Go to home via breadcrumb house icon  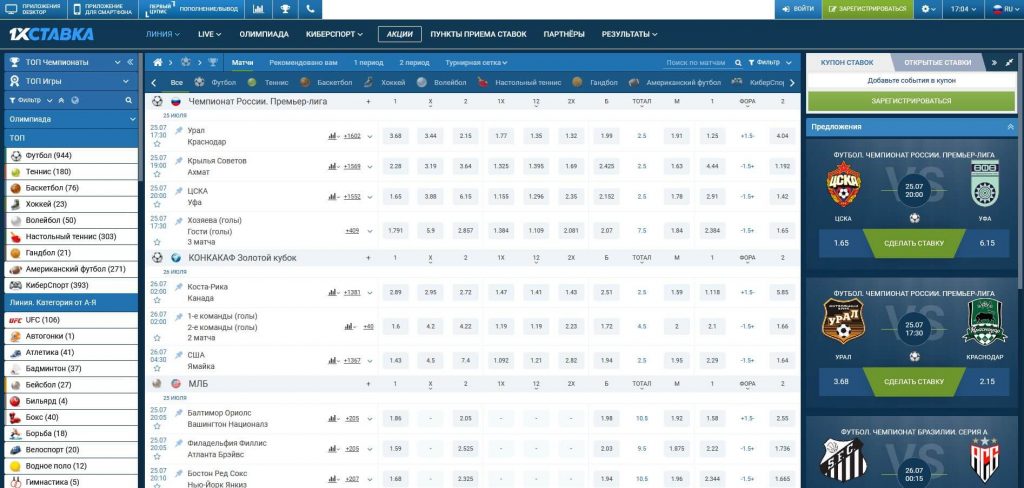158,62
